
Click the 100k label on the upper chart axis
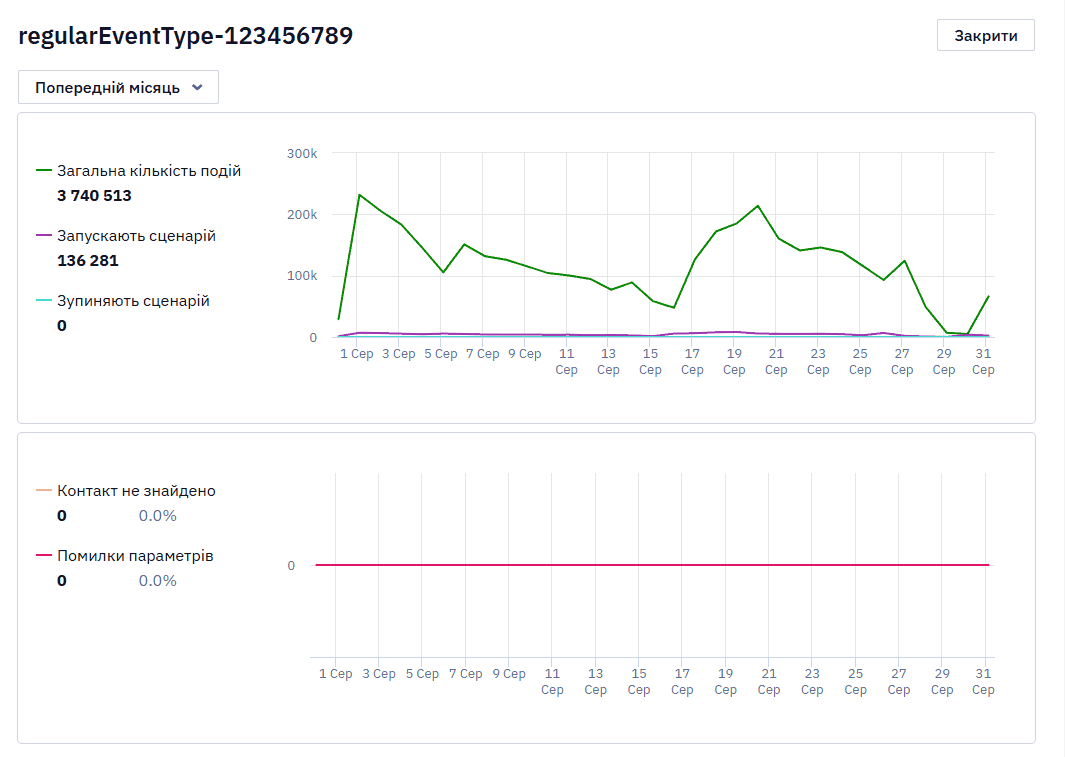click(x=302, y=276)
